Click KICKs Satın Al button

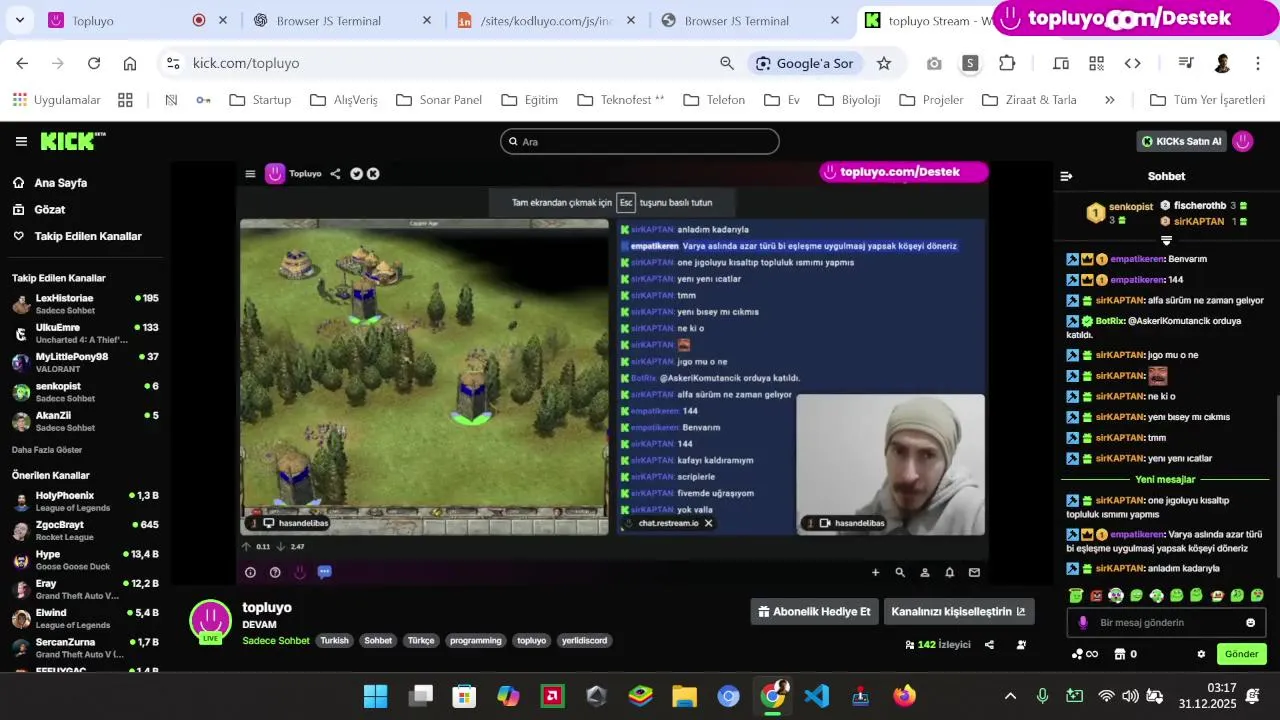click(x=1182, y=141)
